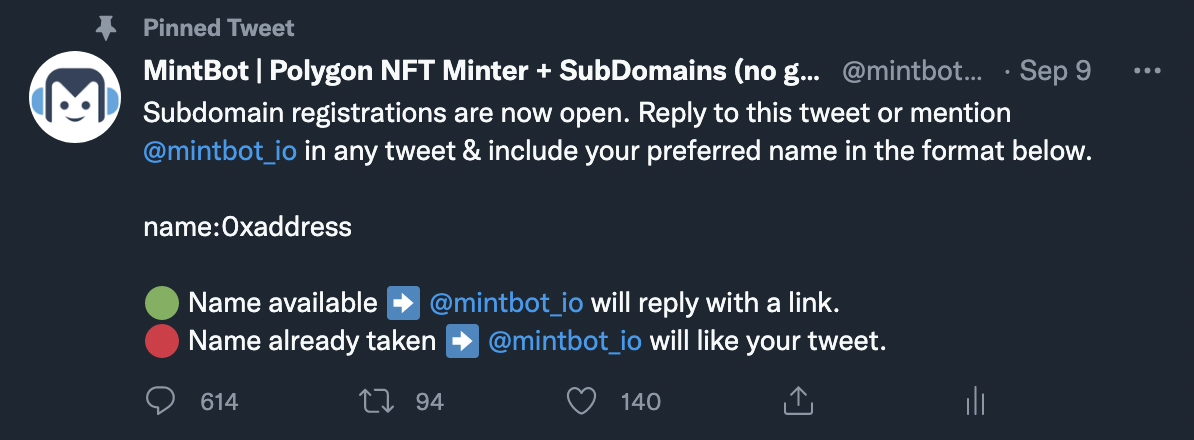This screenshot has width=1194, height=440.
Task: Click the reply speech bubble icon
Action: (160, 402)
